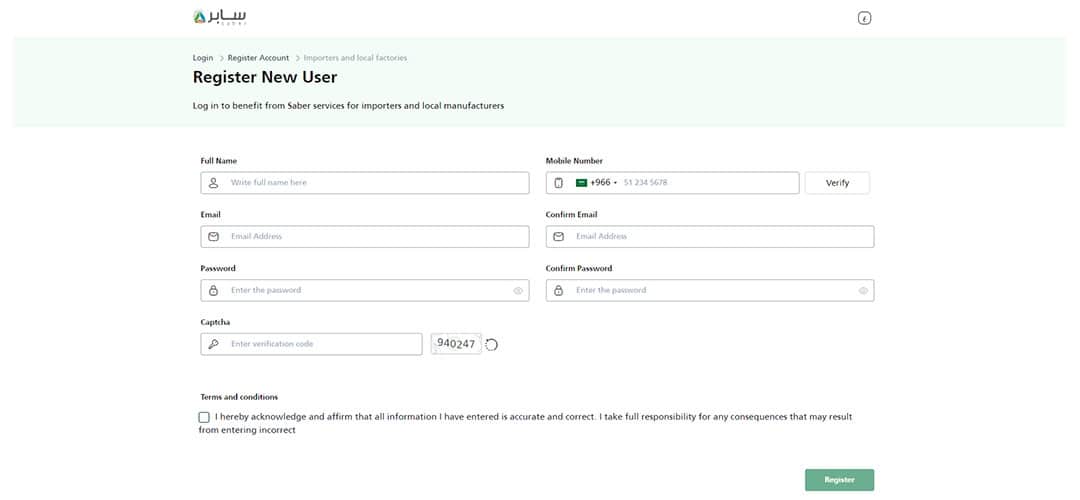Click Importers and local factories breadcrumb

click(355, 58)
